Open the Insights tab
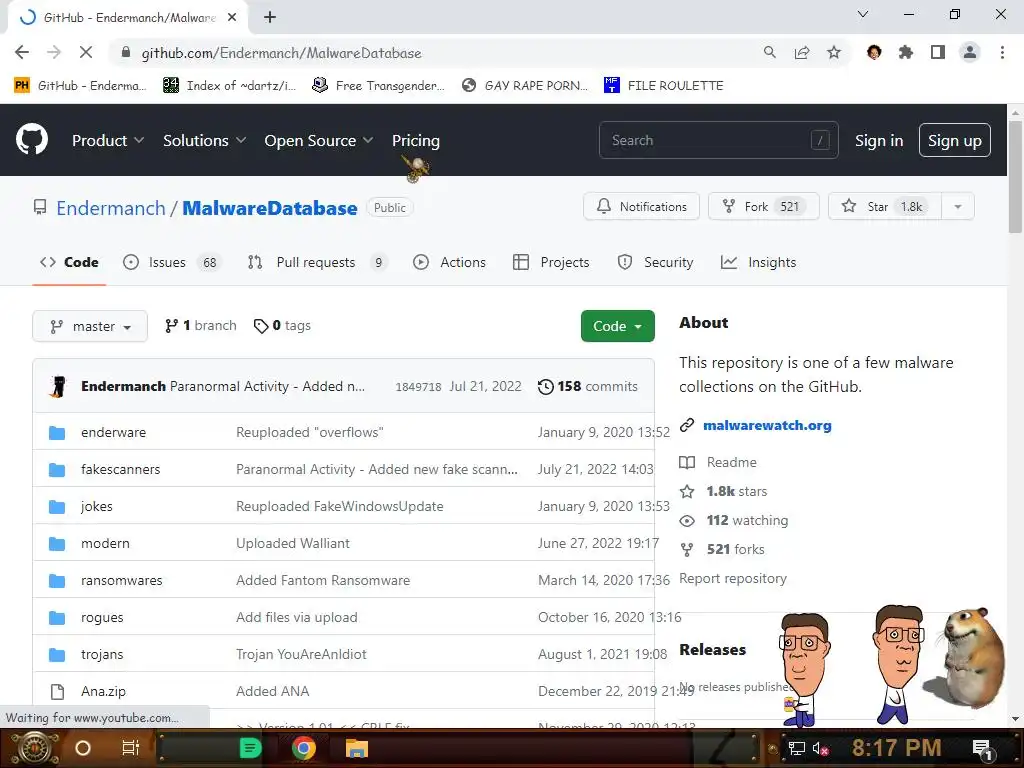This screenshot has height=768, width=1024. pyautogui.click(x=758, y=263)
